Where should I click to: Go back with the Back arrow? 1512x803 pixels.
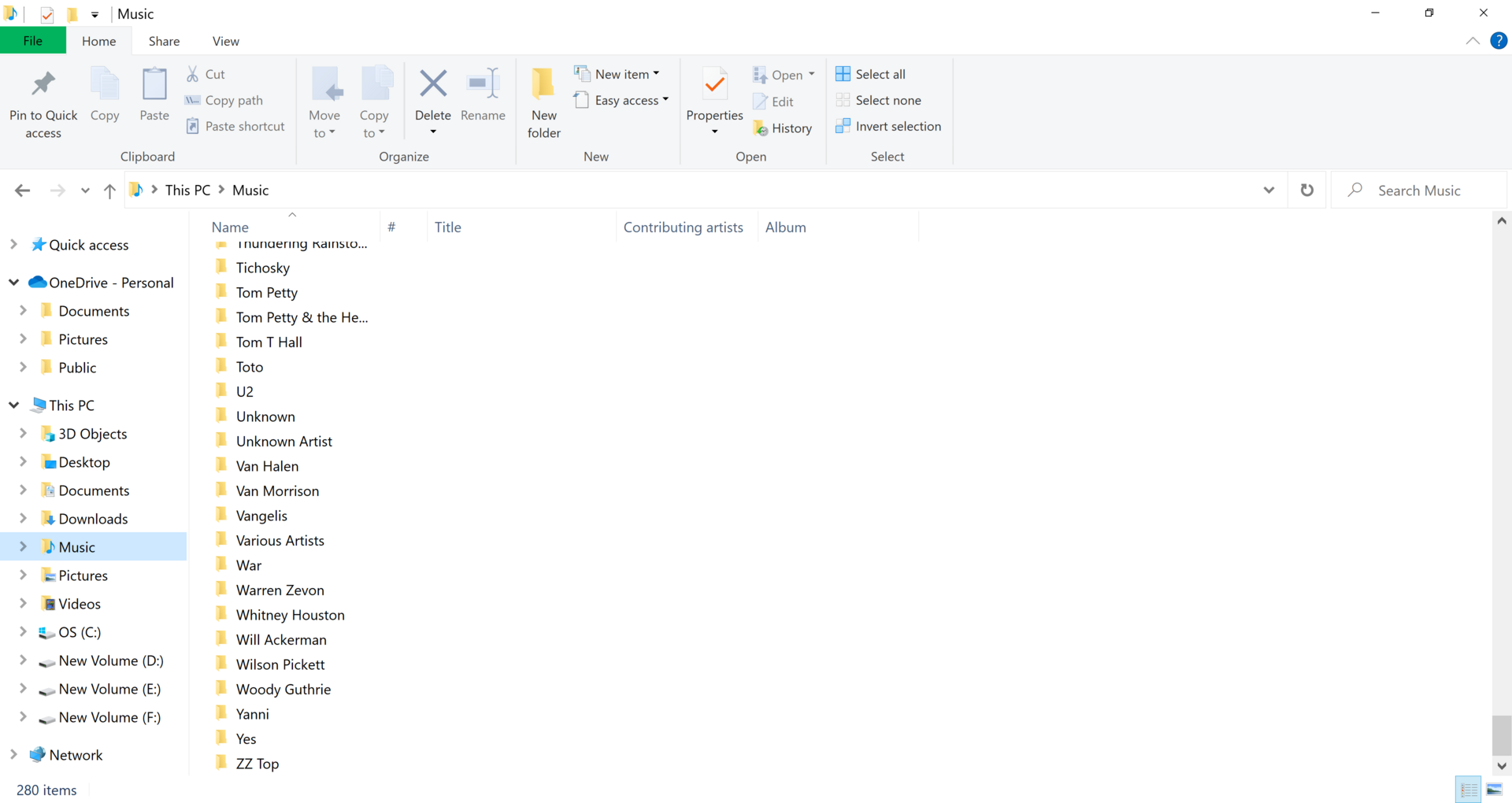(x=23, y=191)
